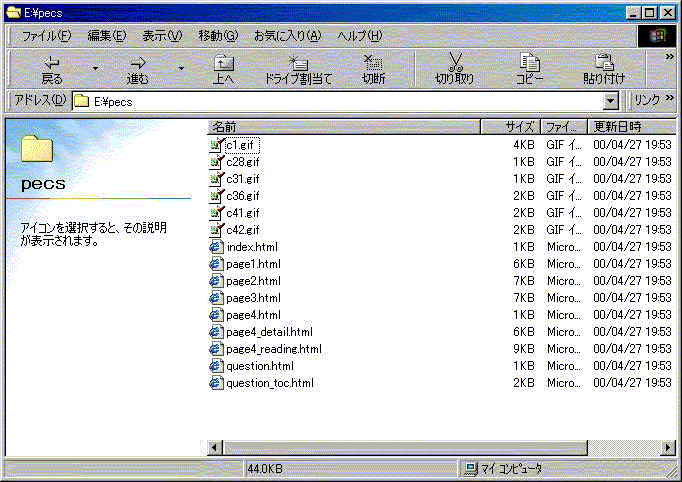Click the file name index.html

(x=252, y=247)
